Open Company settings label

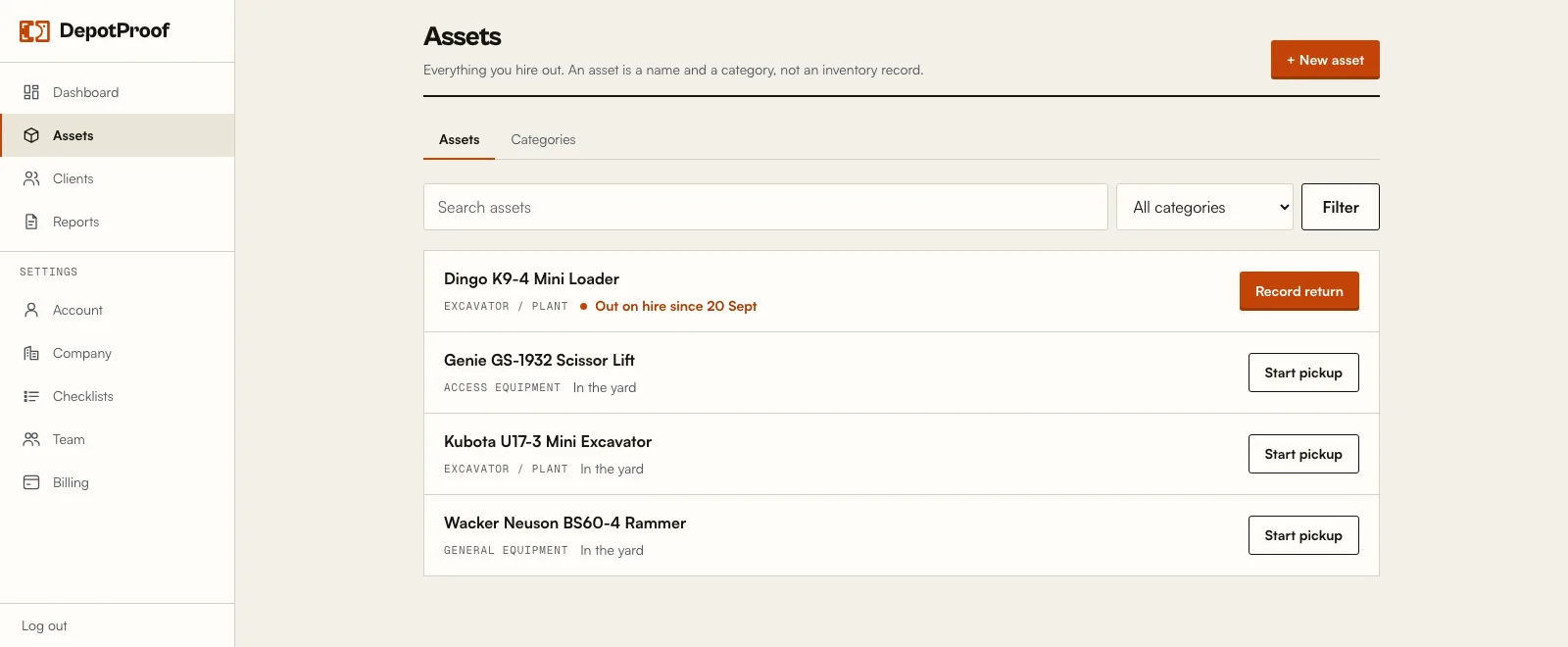pyautogui.click(x=82, y=353)
